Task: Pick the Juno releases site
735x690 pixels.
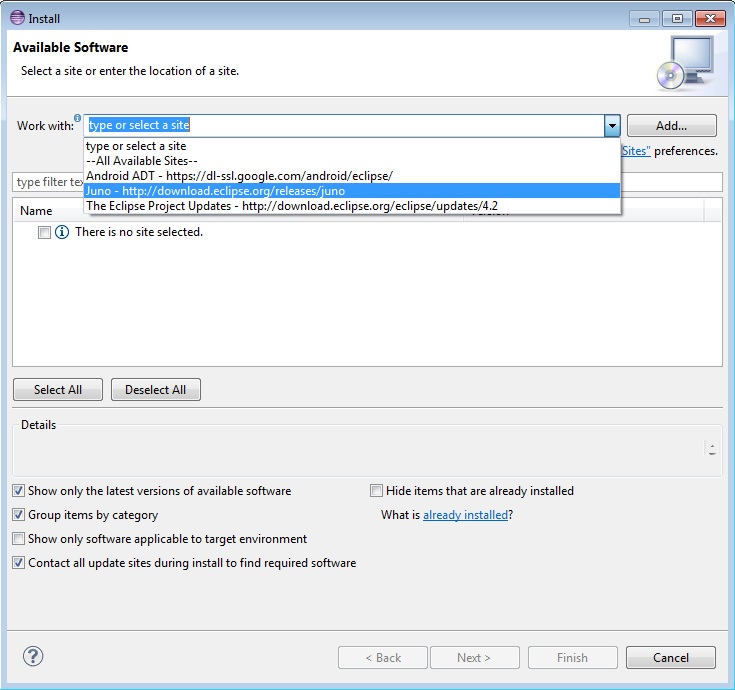Action: click(x=352, y=191)
